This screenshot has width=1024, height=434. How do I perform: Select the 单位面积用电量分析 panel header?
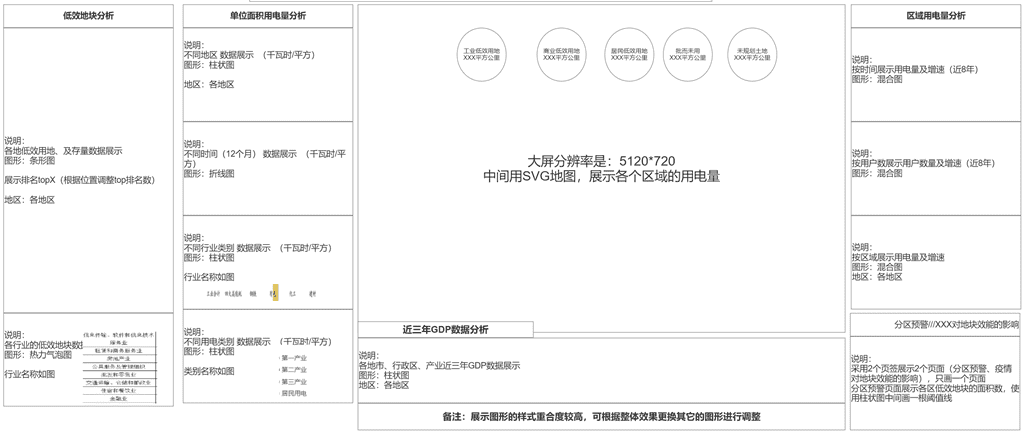(268, 16)
